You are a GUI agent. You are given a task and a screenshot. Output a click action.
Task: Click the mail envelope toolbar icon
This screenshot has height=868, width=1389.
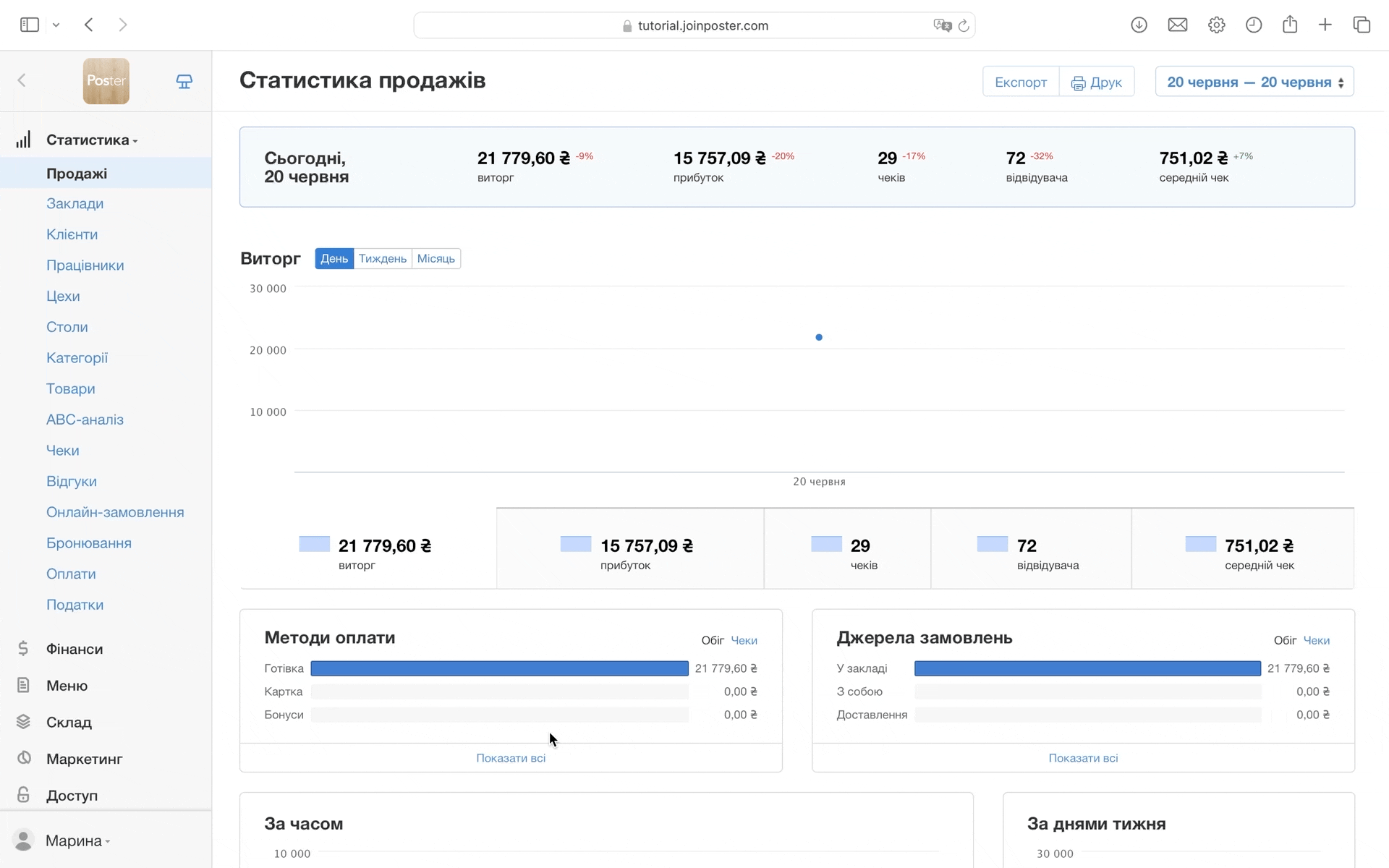(x=1178, y=25)
